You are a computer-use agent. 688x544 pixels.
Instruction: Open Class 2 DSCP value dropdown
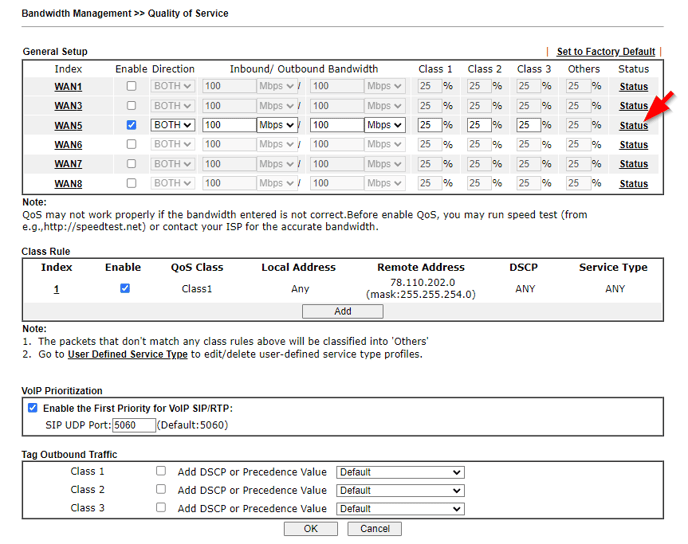click(400, 490)
